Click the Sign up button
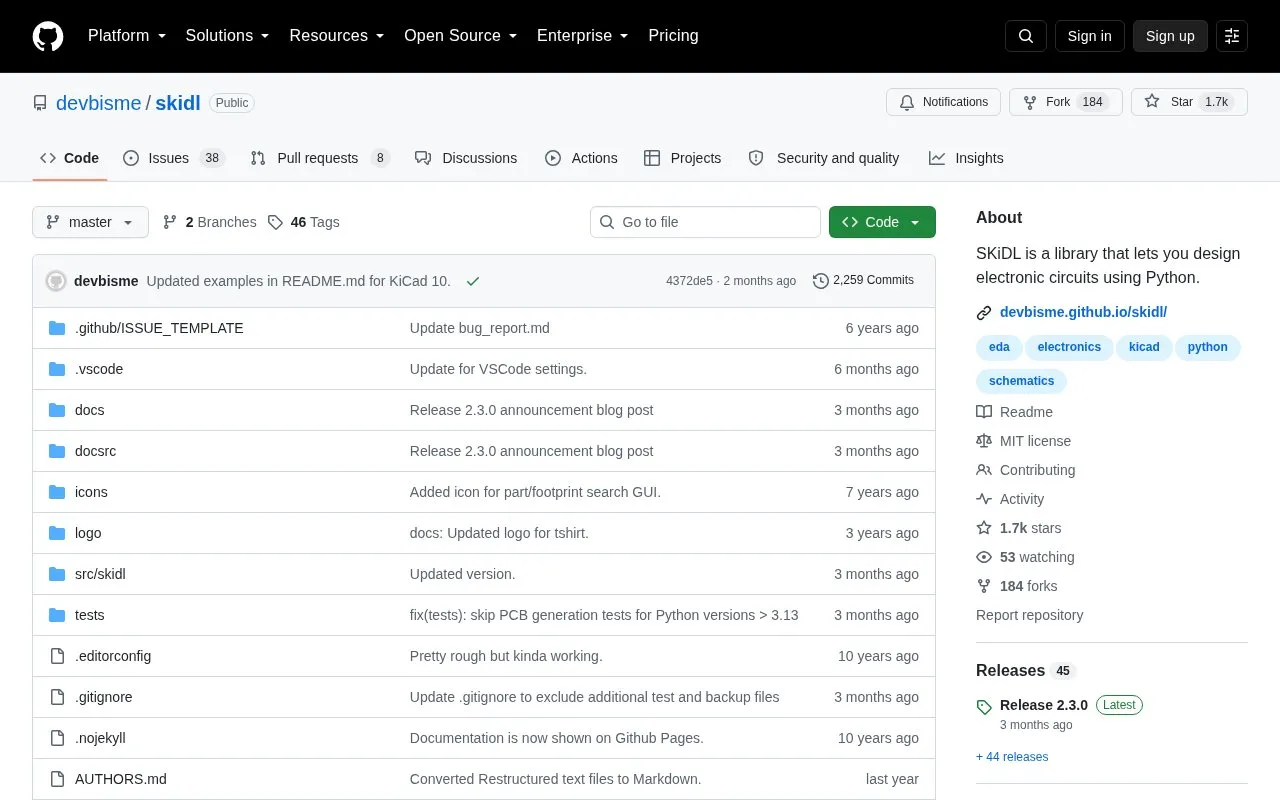Screen dimensions: 1280x800 (x=1170, y=36)
